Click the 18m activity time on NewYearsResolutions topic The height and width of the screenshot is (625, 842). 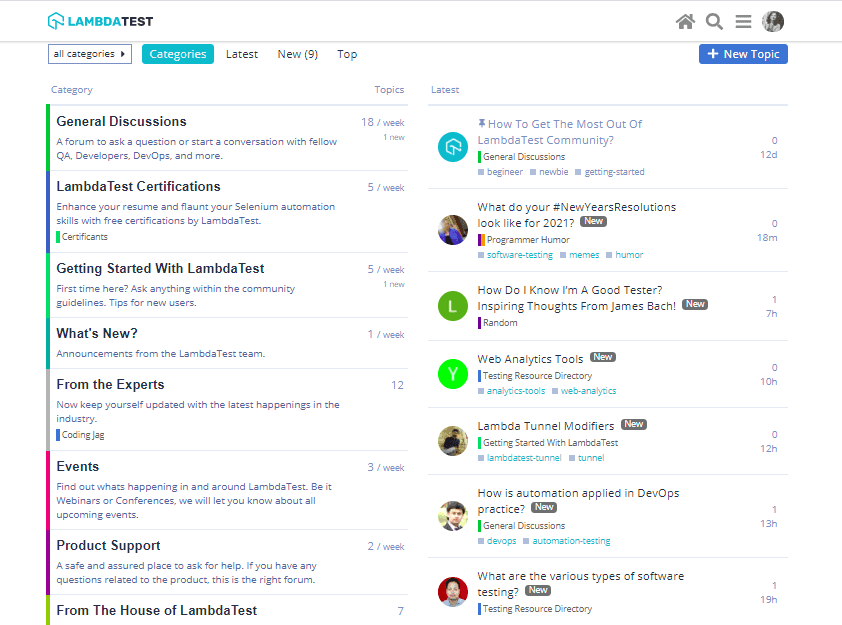(x=767, y=238)
